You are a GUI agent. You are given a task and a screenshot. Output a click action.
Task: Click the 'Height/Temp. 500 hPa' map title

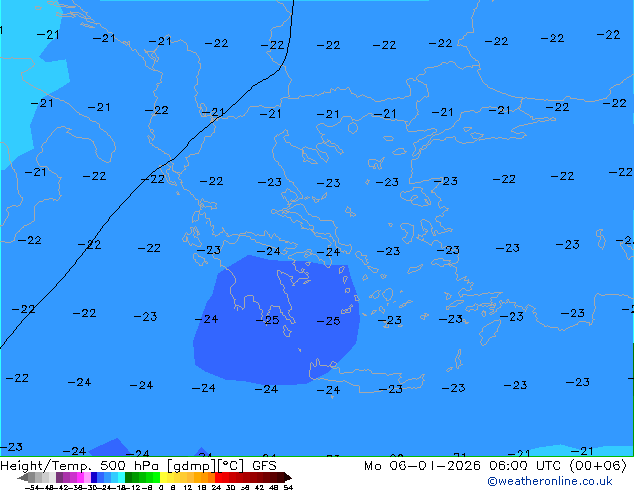[79, 466]
